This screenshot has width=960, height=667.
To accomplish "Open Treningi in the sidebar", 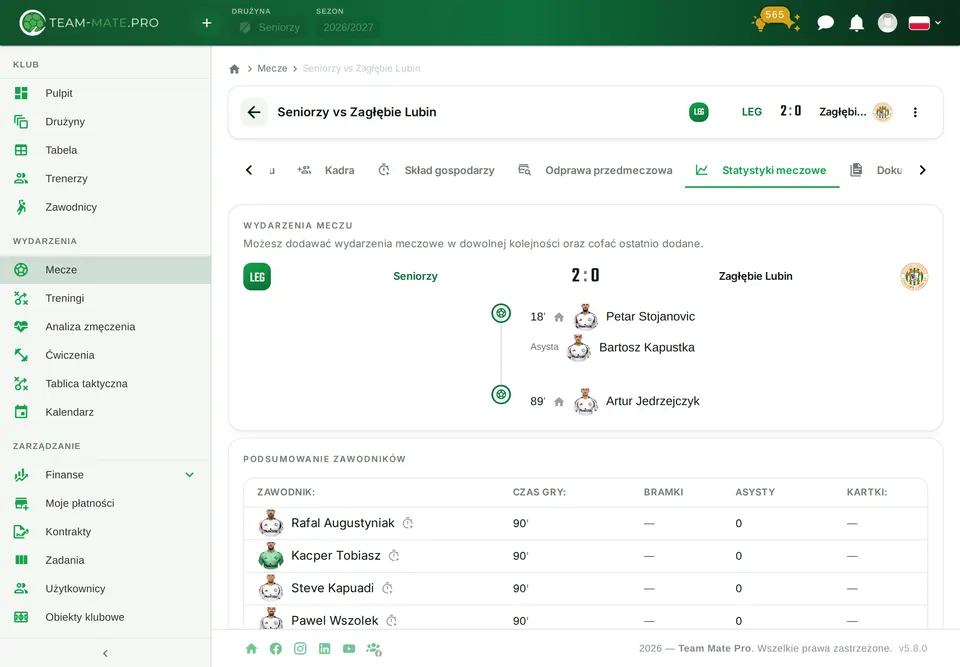I will (105, 298).
